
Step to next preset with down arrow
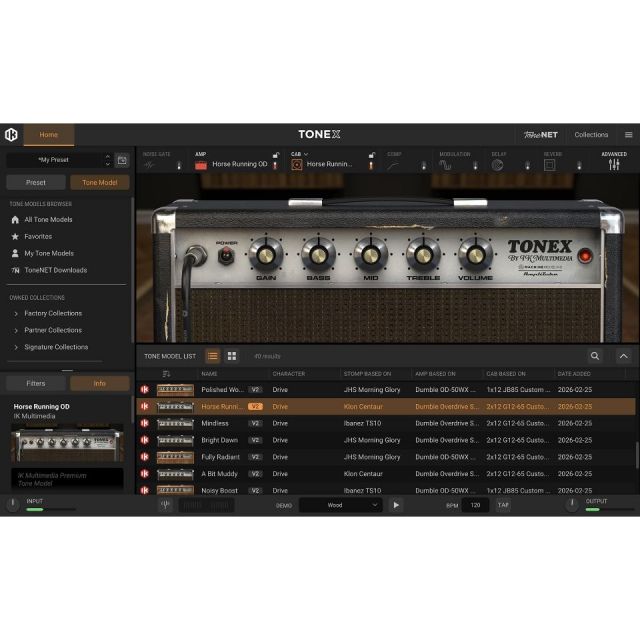[108, 164]
